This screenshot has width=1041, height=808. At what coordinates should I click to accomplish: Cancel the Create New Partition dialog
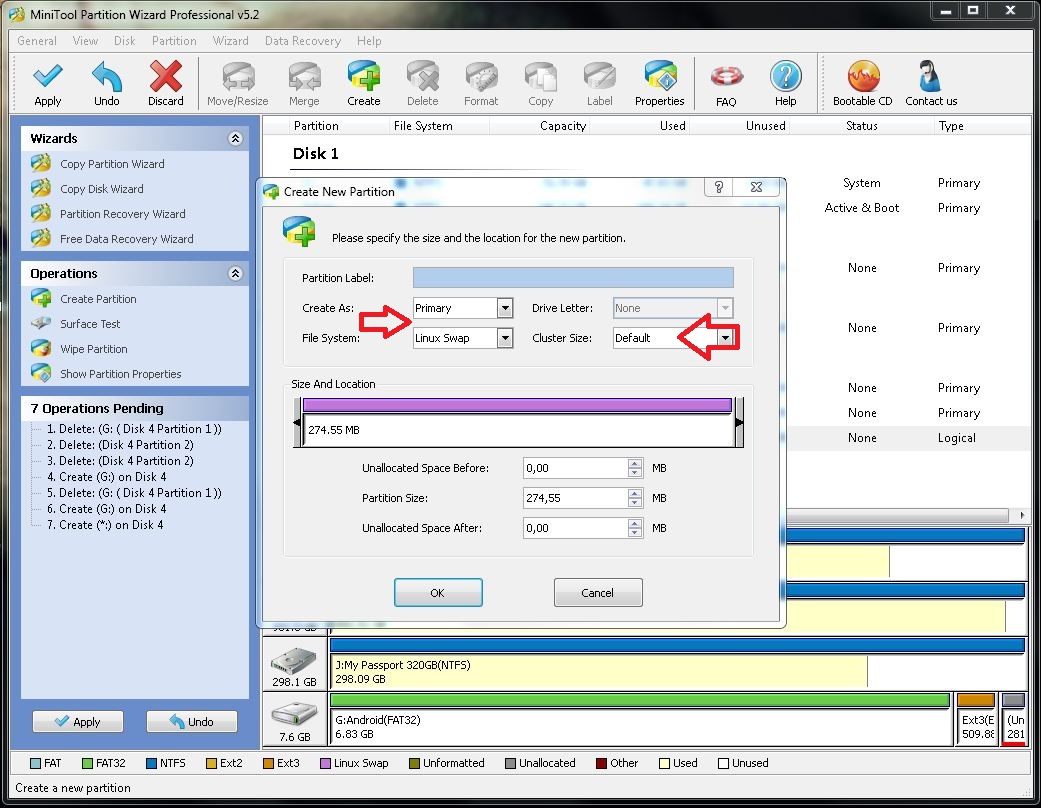tap(598, 592)
